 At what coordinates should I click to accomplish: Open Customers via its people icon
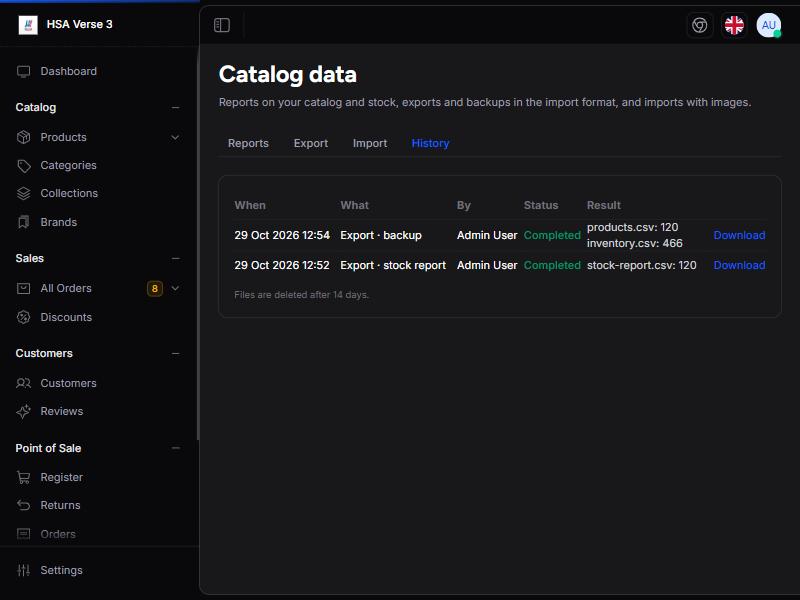pyautogui.click(x=23, y=383)
